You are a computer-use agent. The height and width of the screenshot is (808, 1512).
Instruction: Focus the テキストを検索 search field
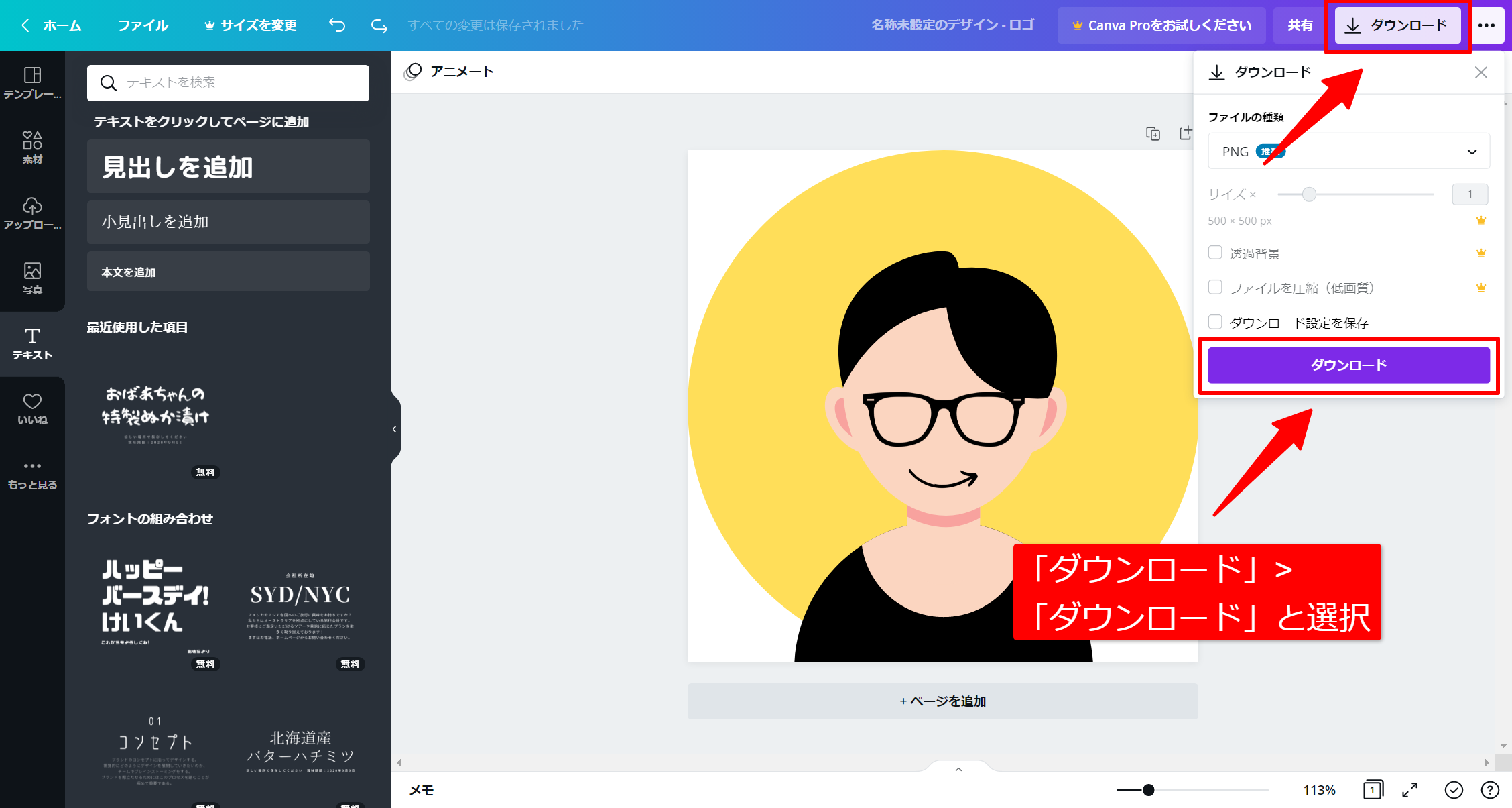(228, 82)
